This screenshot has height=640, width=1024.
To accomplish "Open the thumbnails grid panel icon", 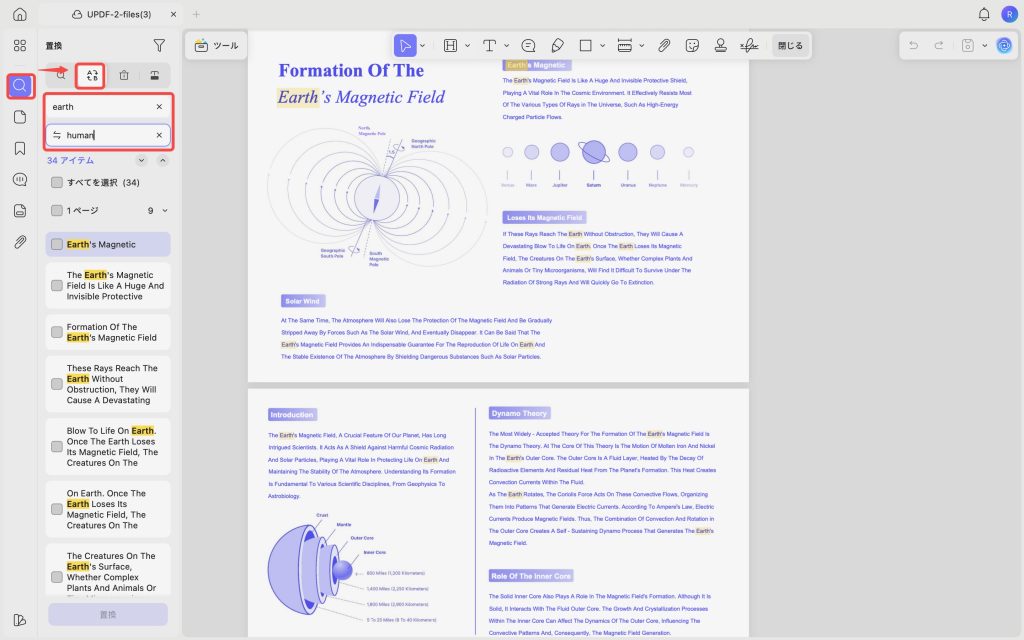I will [x=20, y=45].
